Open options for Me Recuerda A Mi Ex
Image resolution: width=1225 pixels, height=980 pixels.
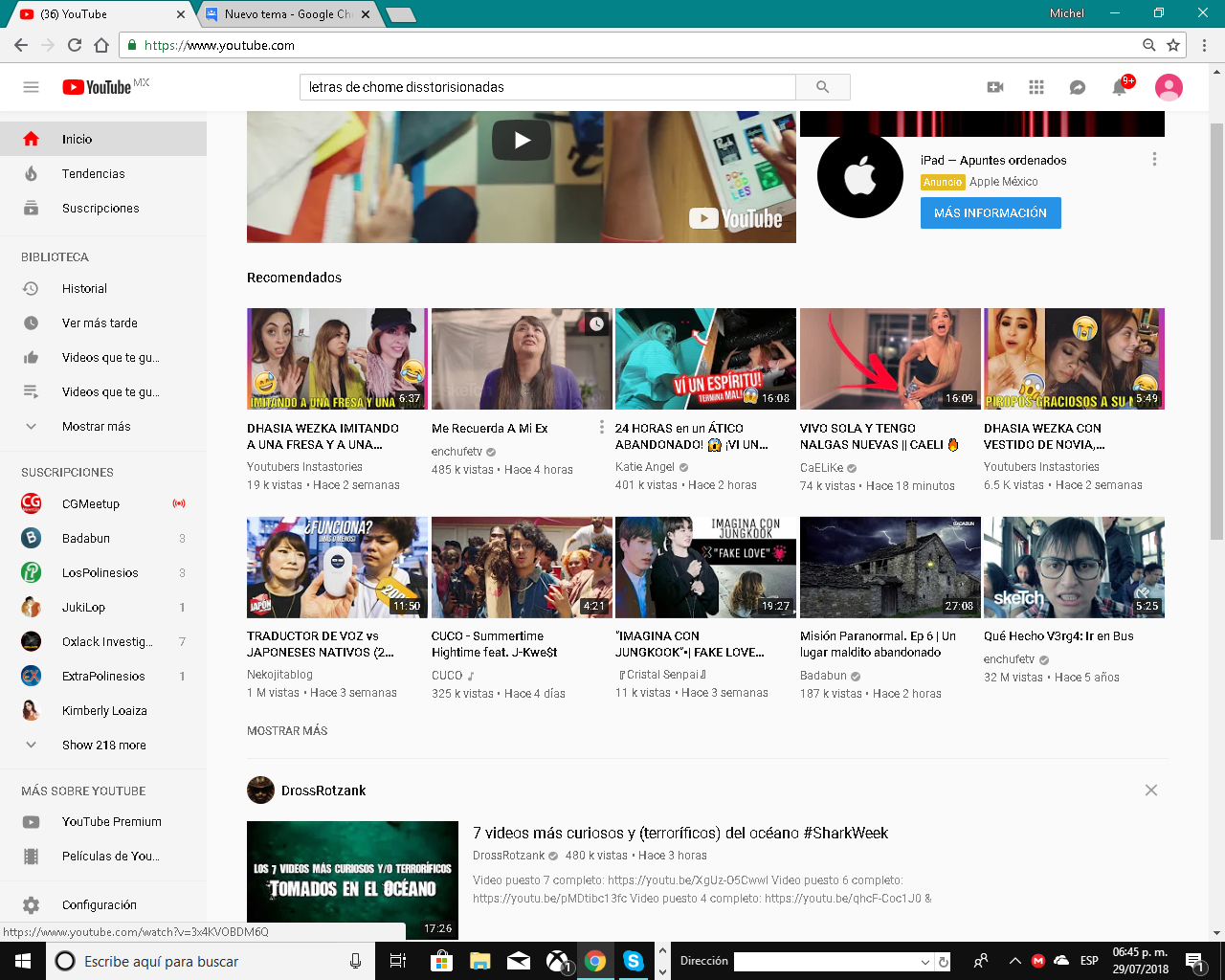pos(601,427)
